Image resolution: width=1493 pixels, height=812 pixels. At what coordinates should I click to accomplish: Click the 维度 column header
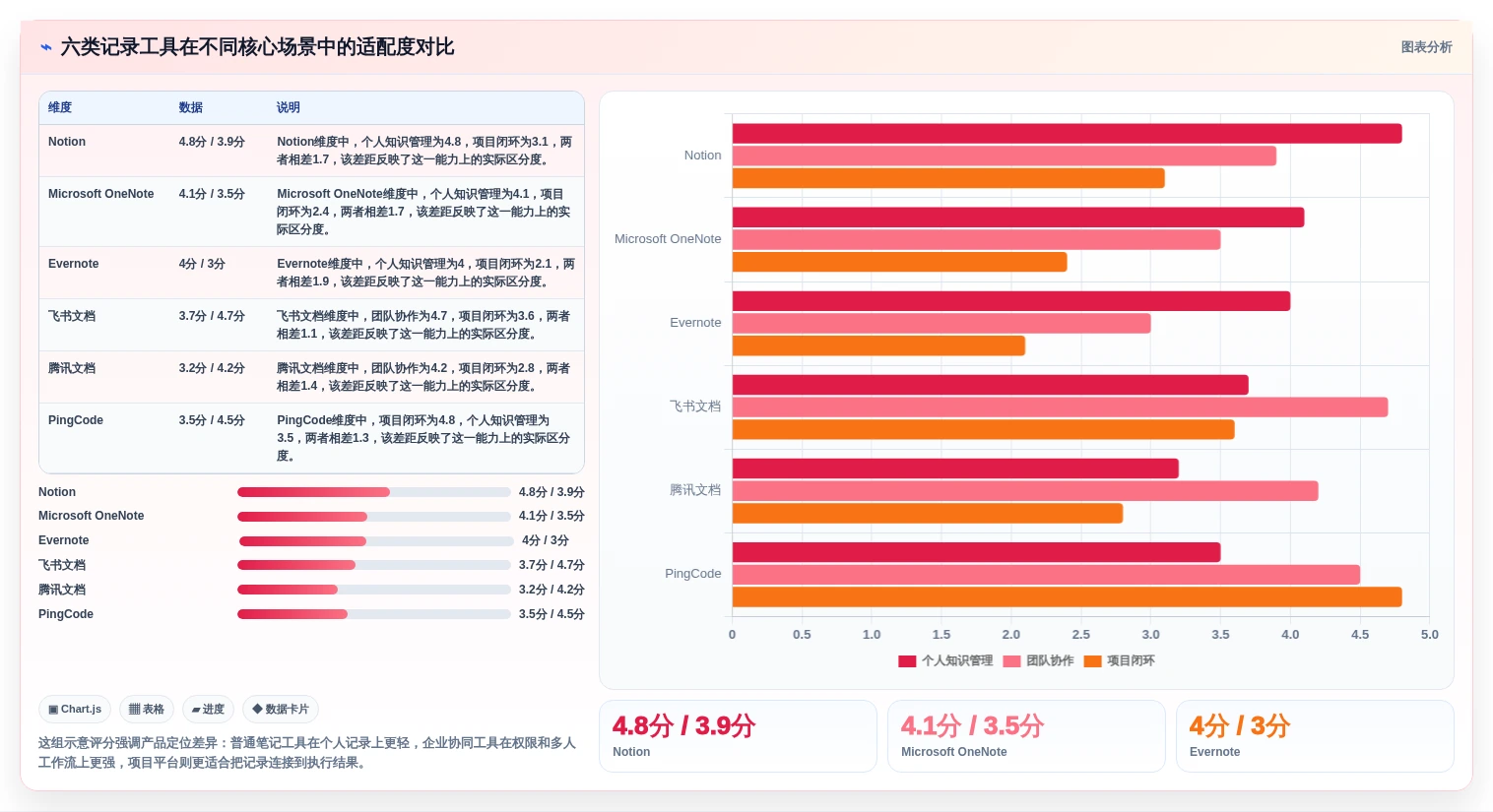click(60, 107)
